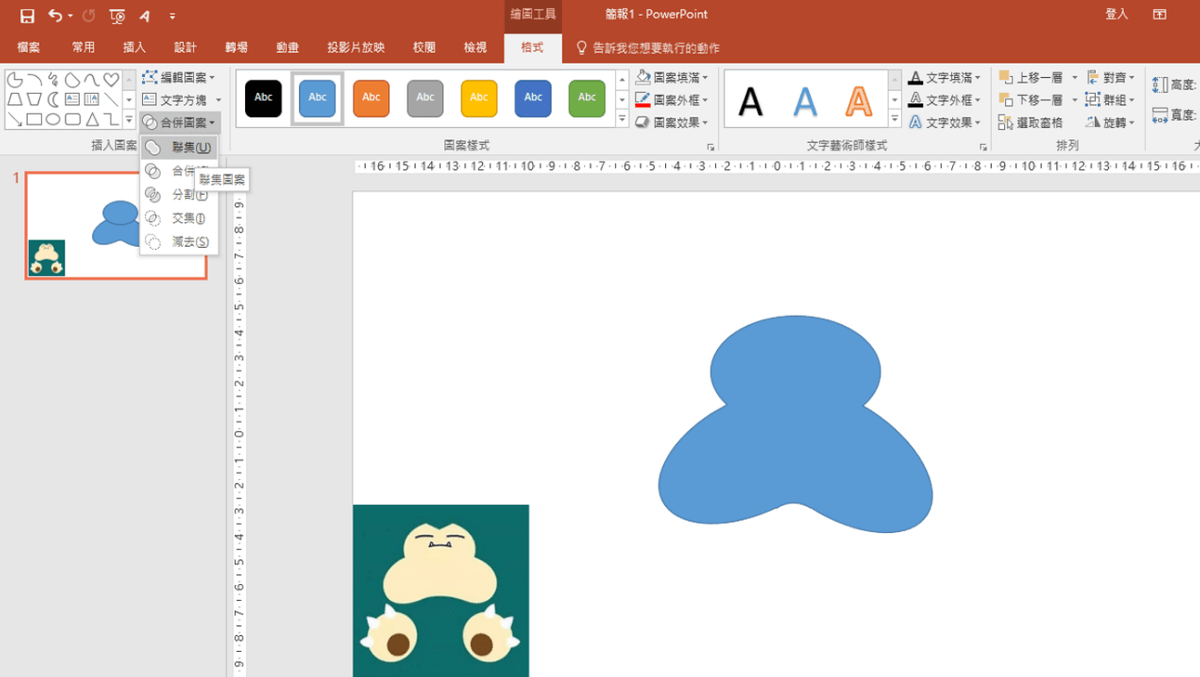Open the 文字方塊 dropdown arrow
This screenshot has width=1200, height=677.
point(219,100)
